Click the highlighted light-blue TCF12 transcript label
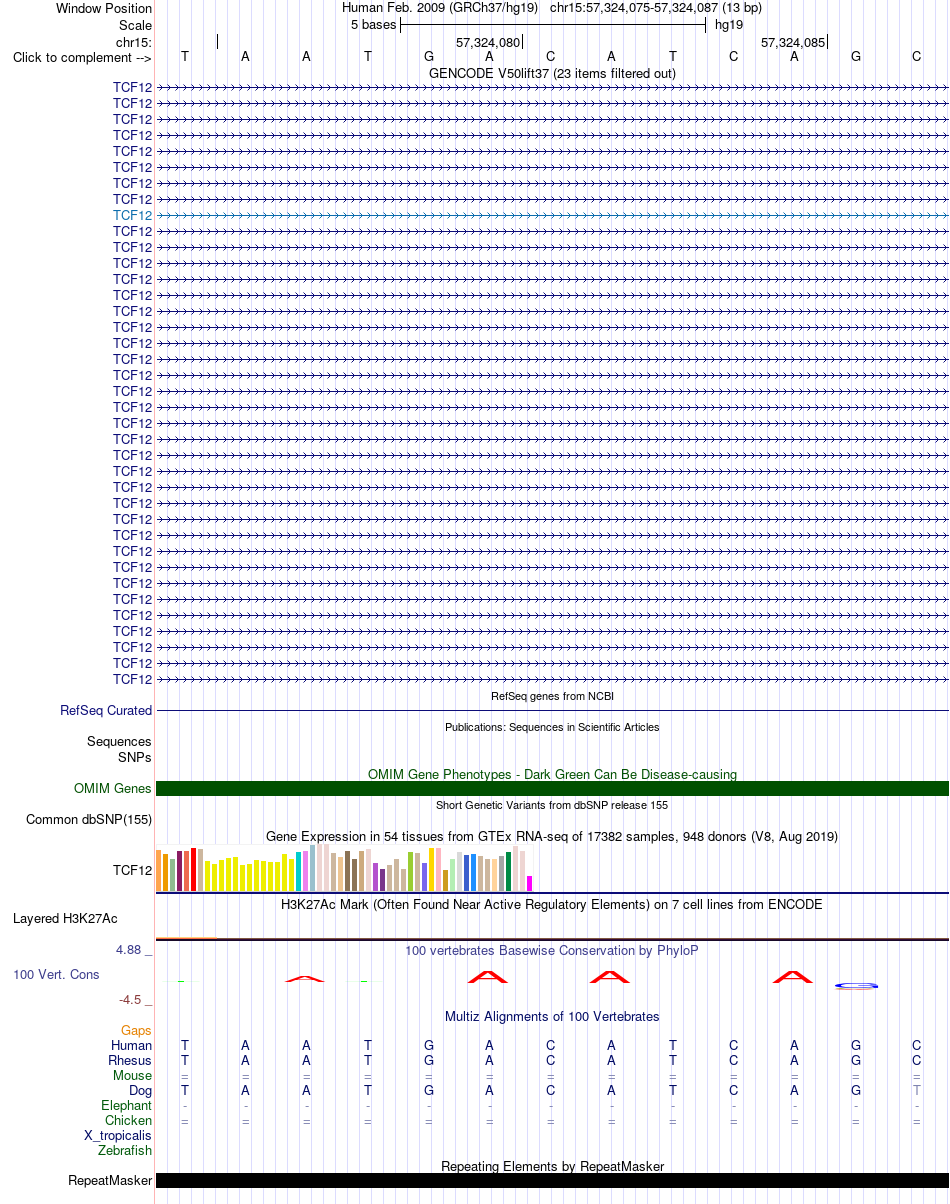950x1204 pixels. coord(133,215)
